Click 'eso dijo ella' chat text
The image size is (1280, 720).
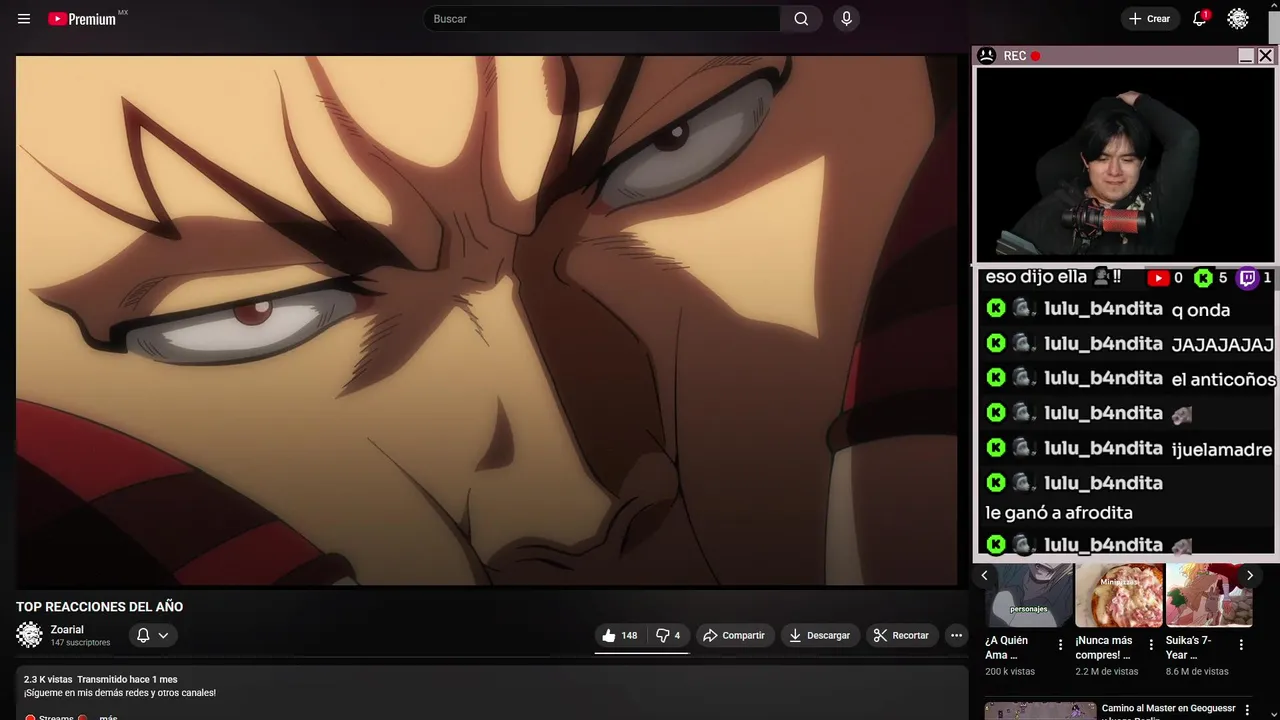(x=1036, y=277)
